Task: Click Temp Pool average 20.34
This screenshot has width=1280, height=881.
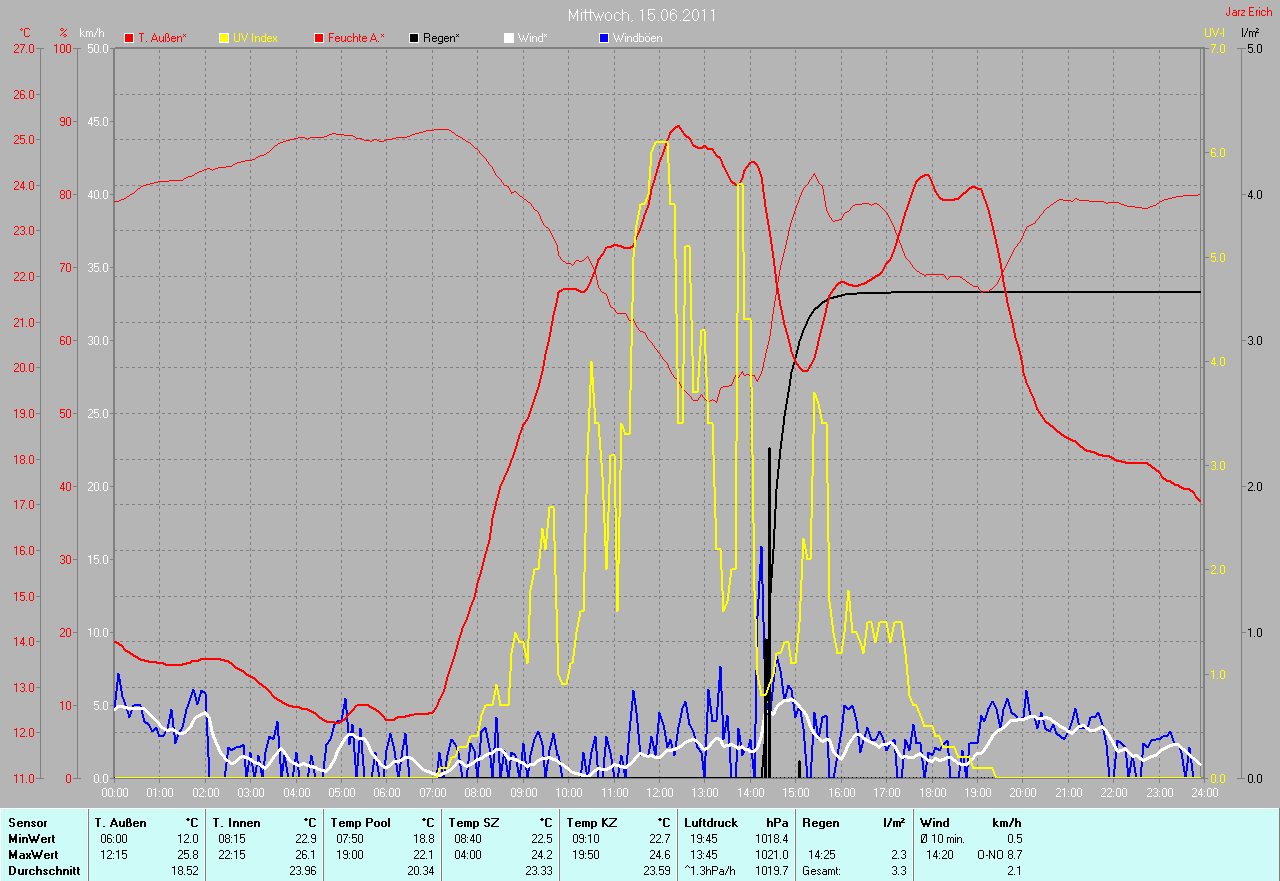Action: pyautogui.click(x=420, y=871)
